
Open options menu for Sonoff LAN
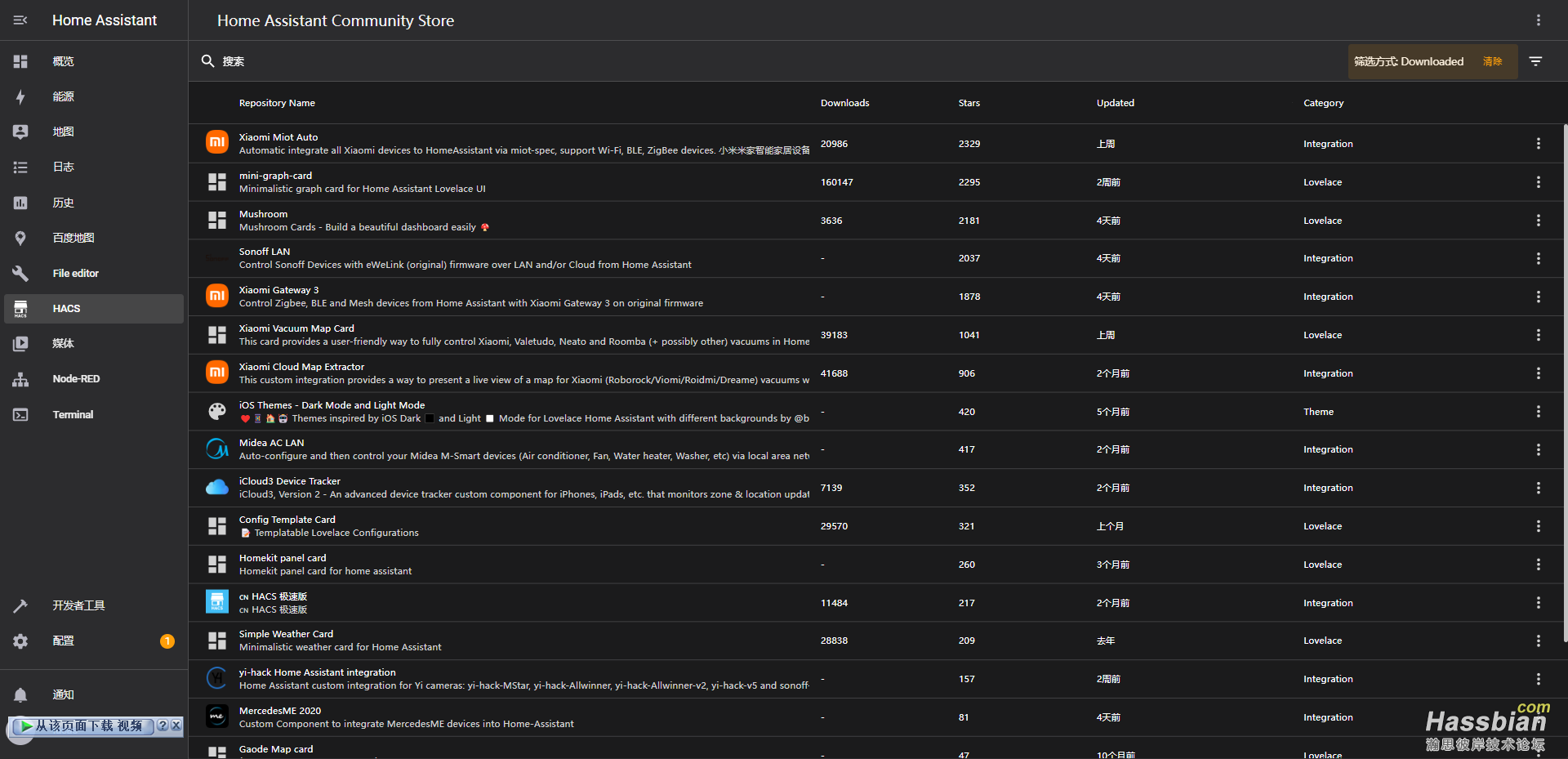(1538, 258)
